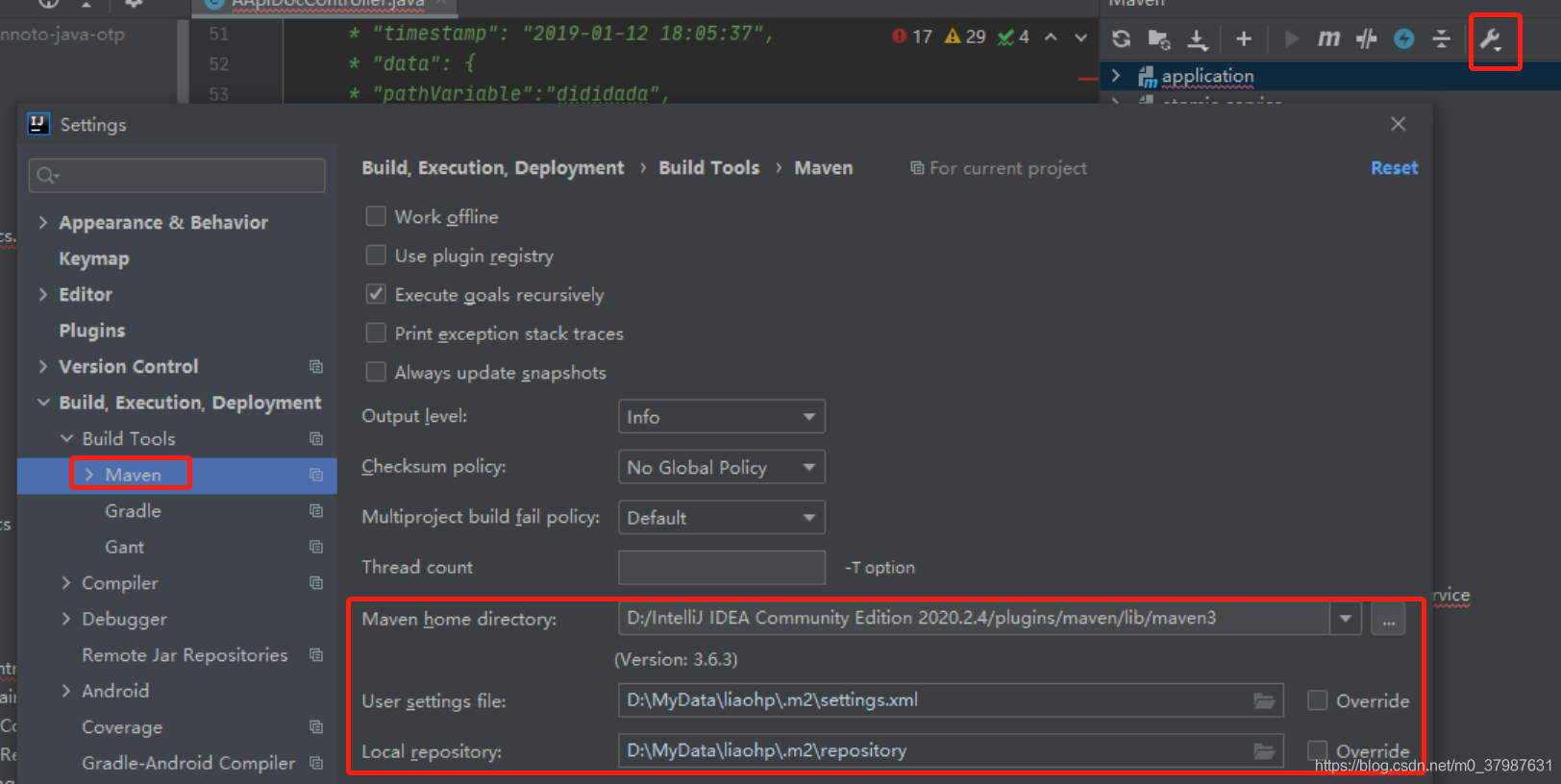This screenshot has height=784, width=1561.
Task: Check Override for Local repository
Action: (1317, 750)
